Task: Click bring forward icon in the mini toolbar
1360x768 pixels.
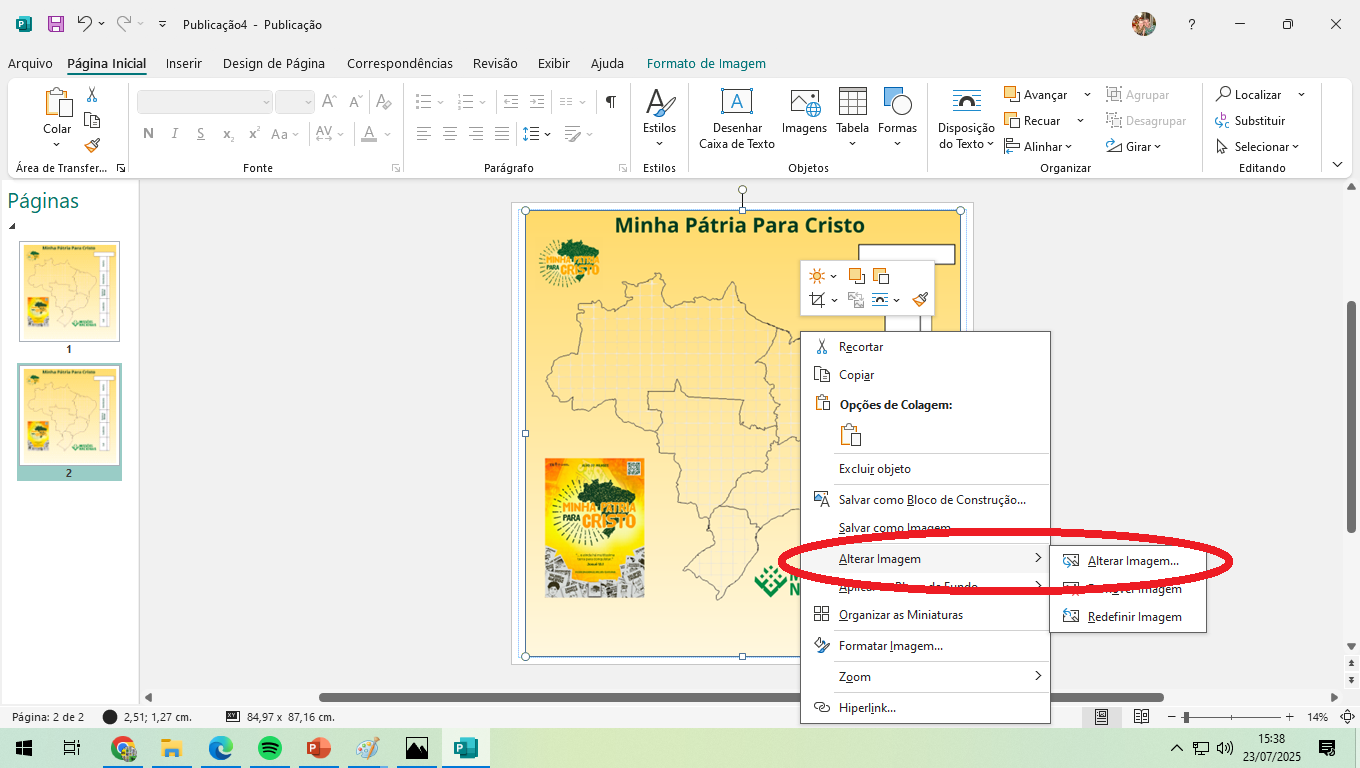Action: click(856, 276)
